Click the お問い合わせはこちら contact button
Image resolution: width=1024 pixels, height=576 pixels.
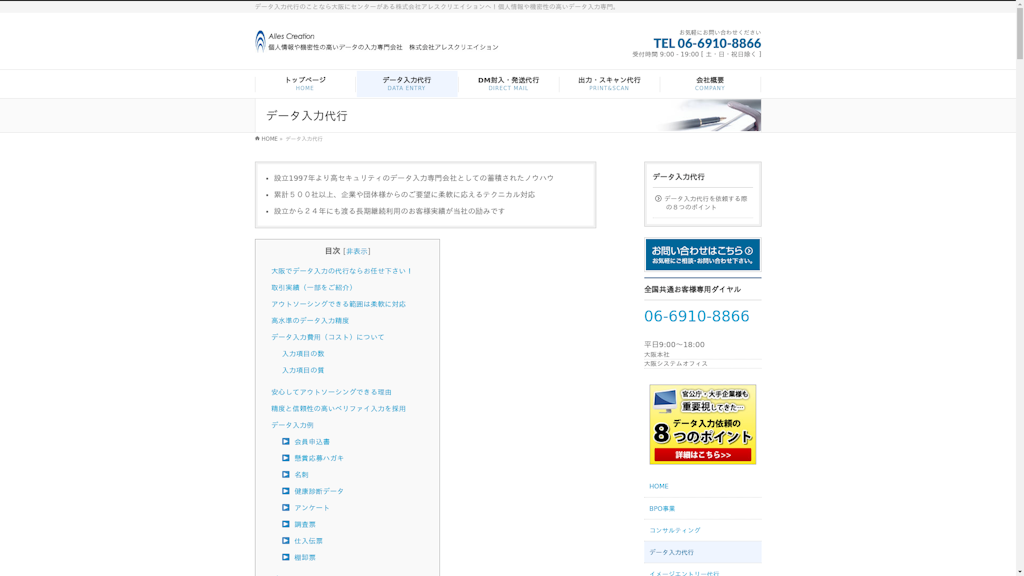point(703,253)
